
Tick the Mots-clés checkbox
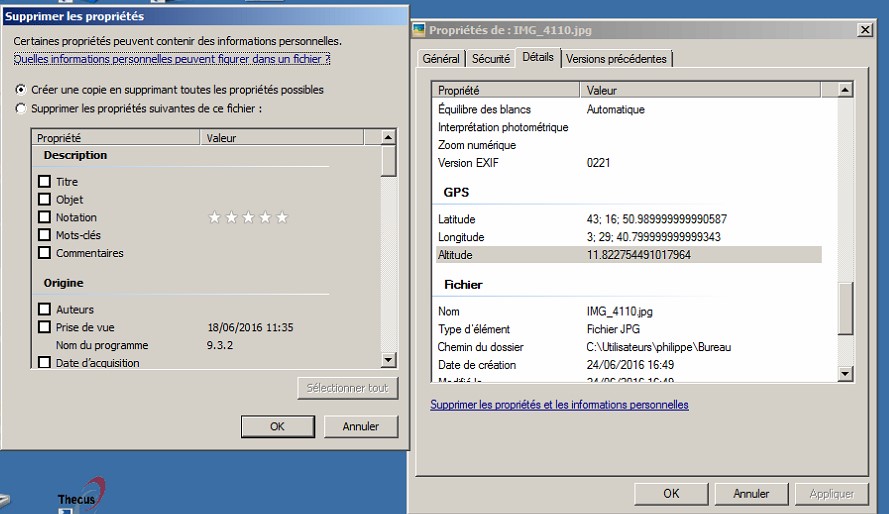[44, 235]
